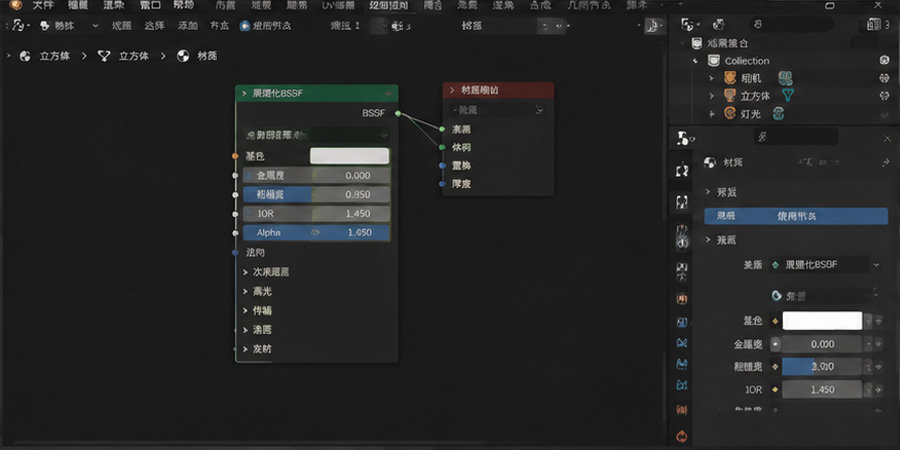Click the Blender logo in menu bar
900x450 pixels.
click(x=15, y=5)
